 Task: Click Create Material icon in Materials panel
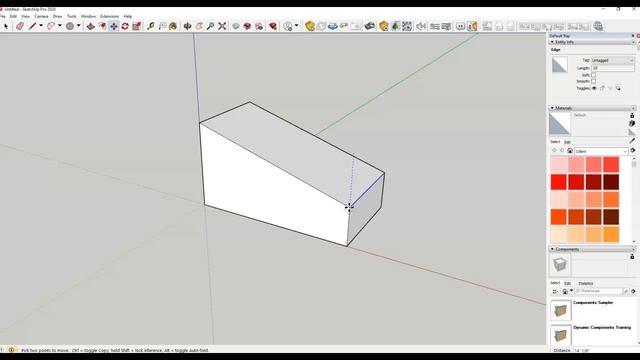(x=632, y=123)
